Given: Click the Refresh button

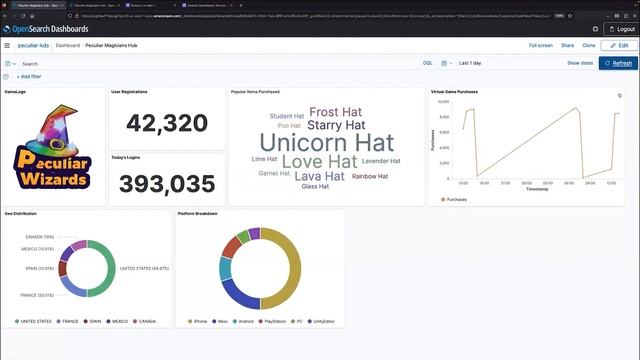Looking at the screenshot, I should pyautogui.click(x=618, y=63).
